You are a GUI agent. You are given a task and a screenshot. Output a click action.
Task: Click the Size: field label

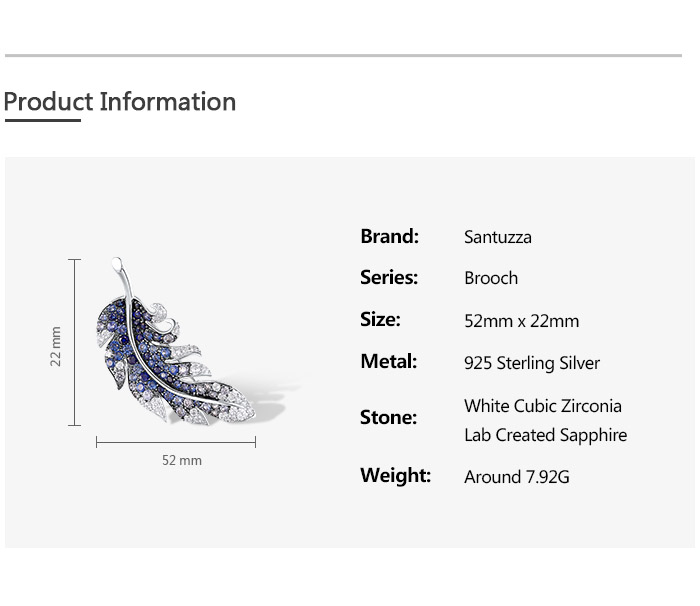tap(380, 320)
